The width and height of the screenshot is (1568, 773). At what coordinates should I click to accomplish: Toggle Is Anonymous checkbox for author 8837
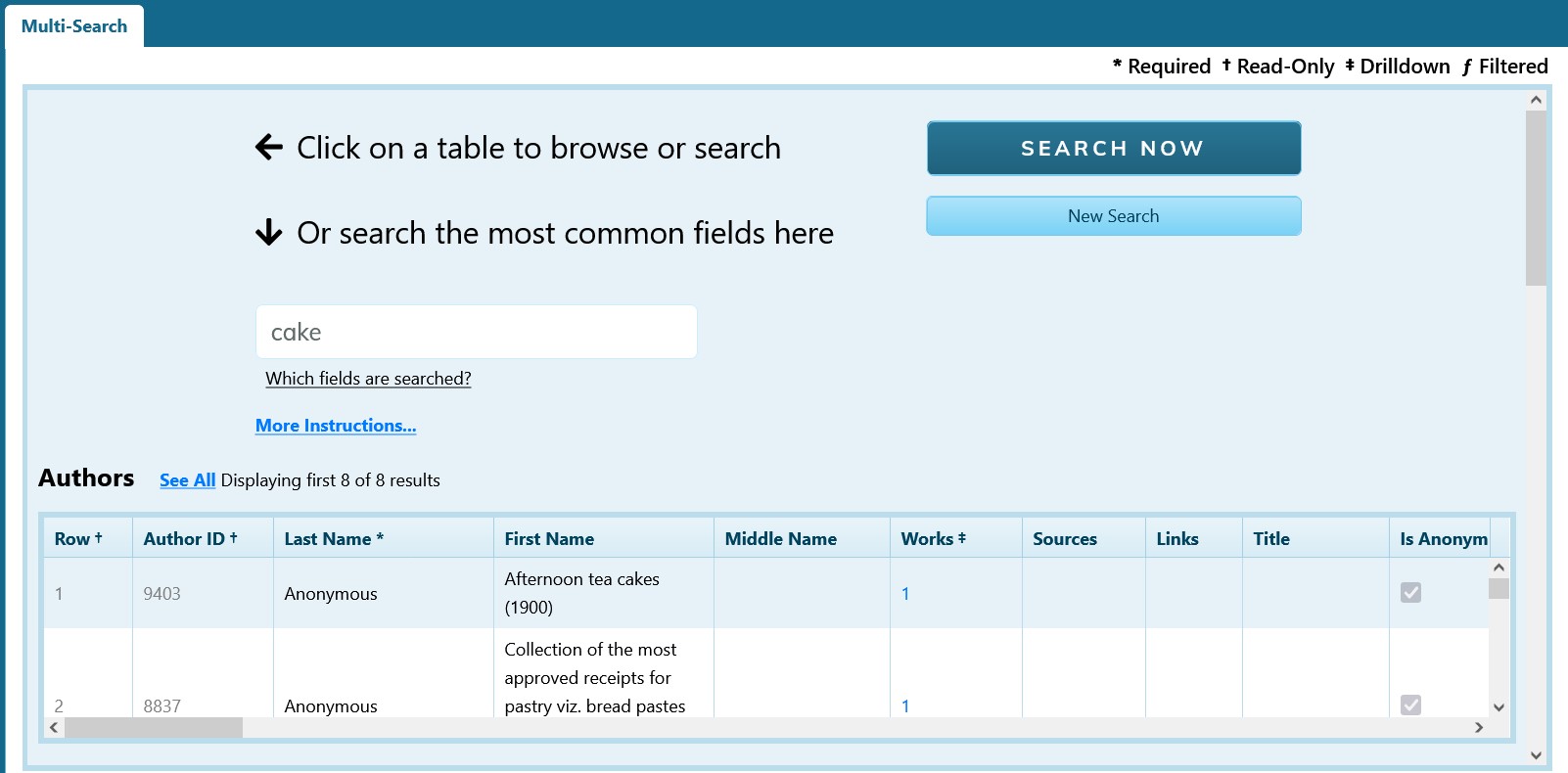[1410, 705]
